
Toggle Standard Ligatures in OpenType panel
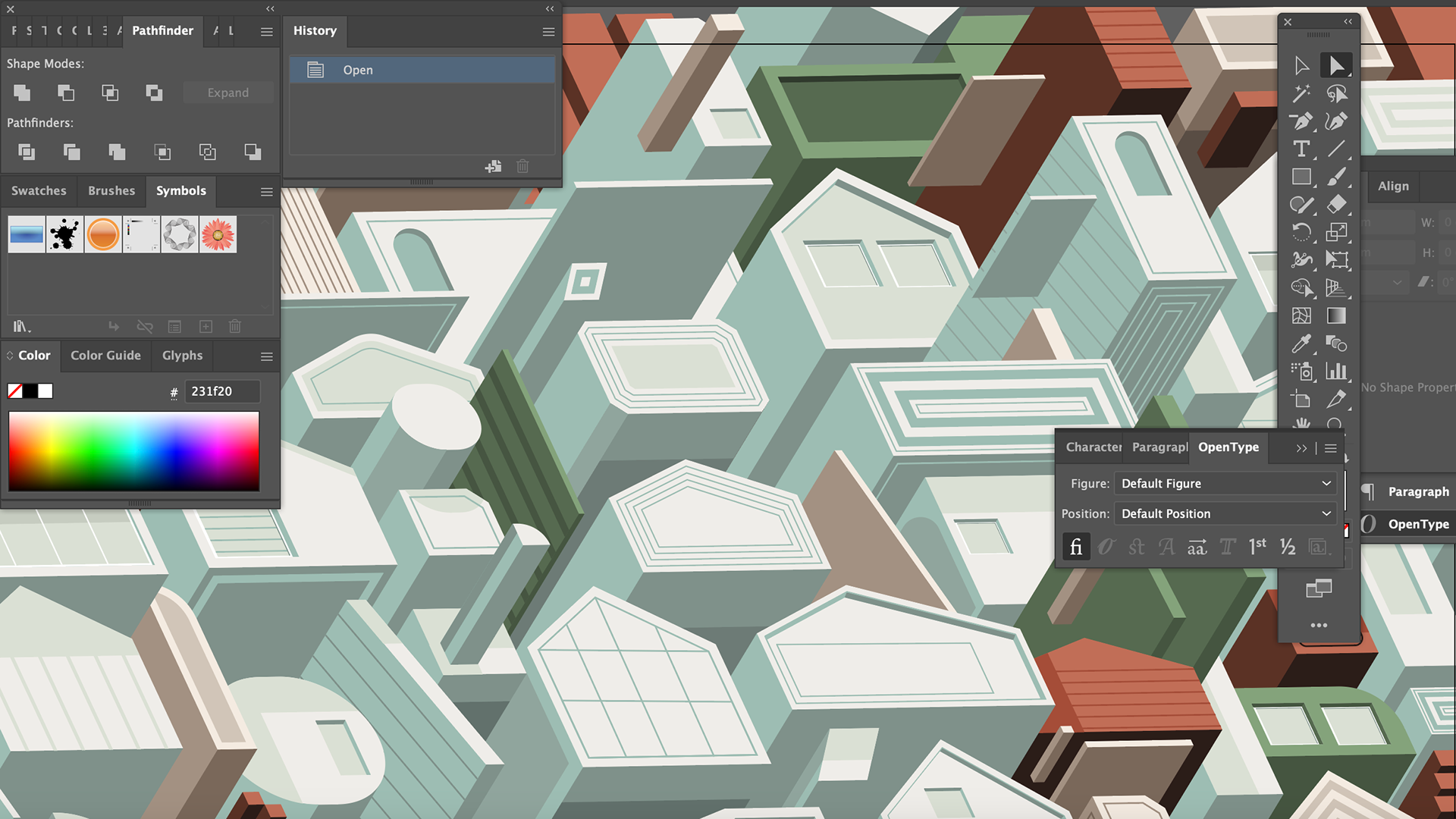(1076, 547)
